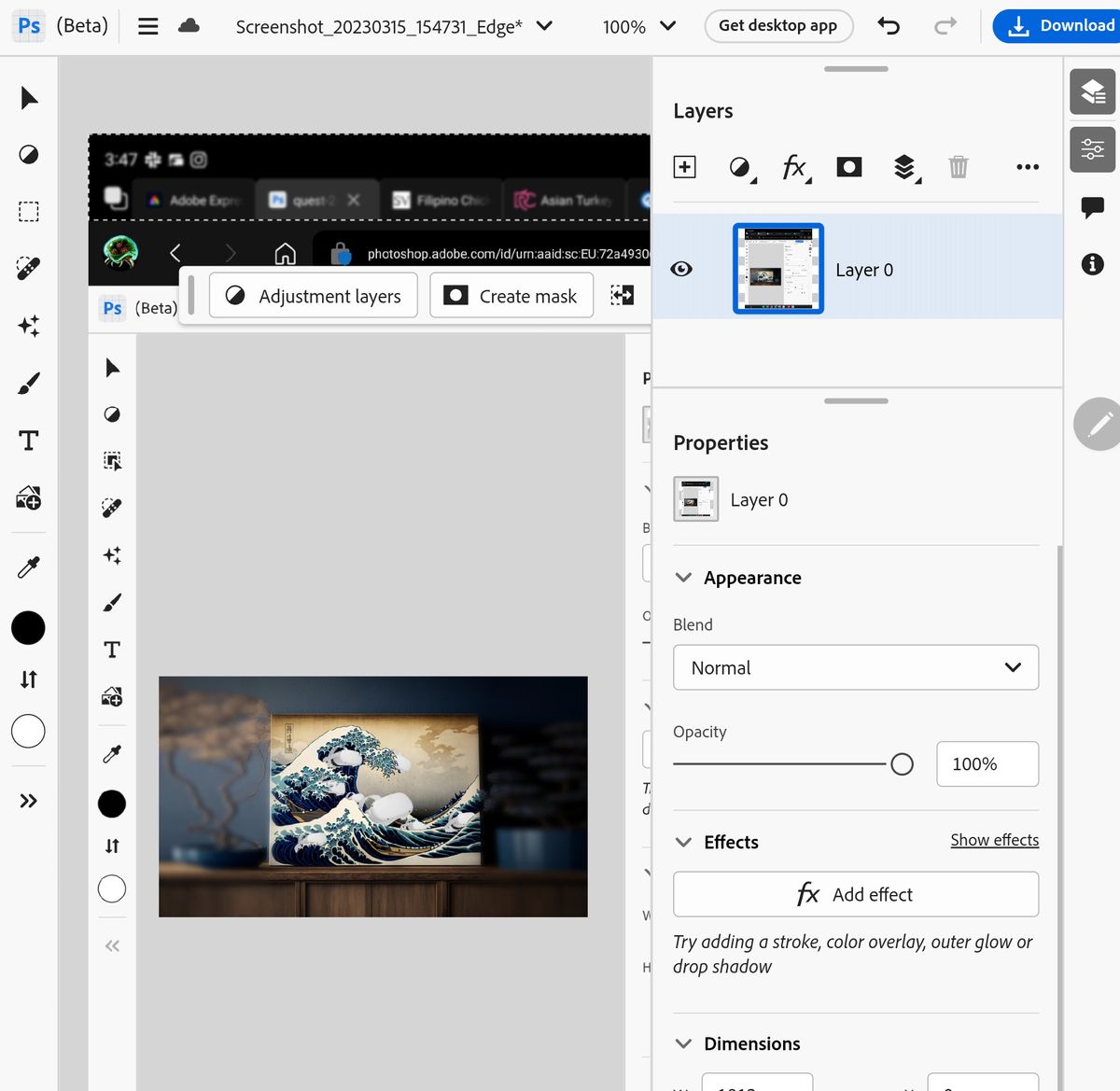This screenshot has height=1091, width=1120.
Task: Collapse the Effects section
Action: 683,842
